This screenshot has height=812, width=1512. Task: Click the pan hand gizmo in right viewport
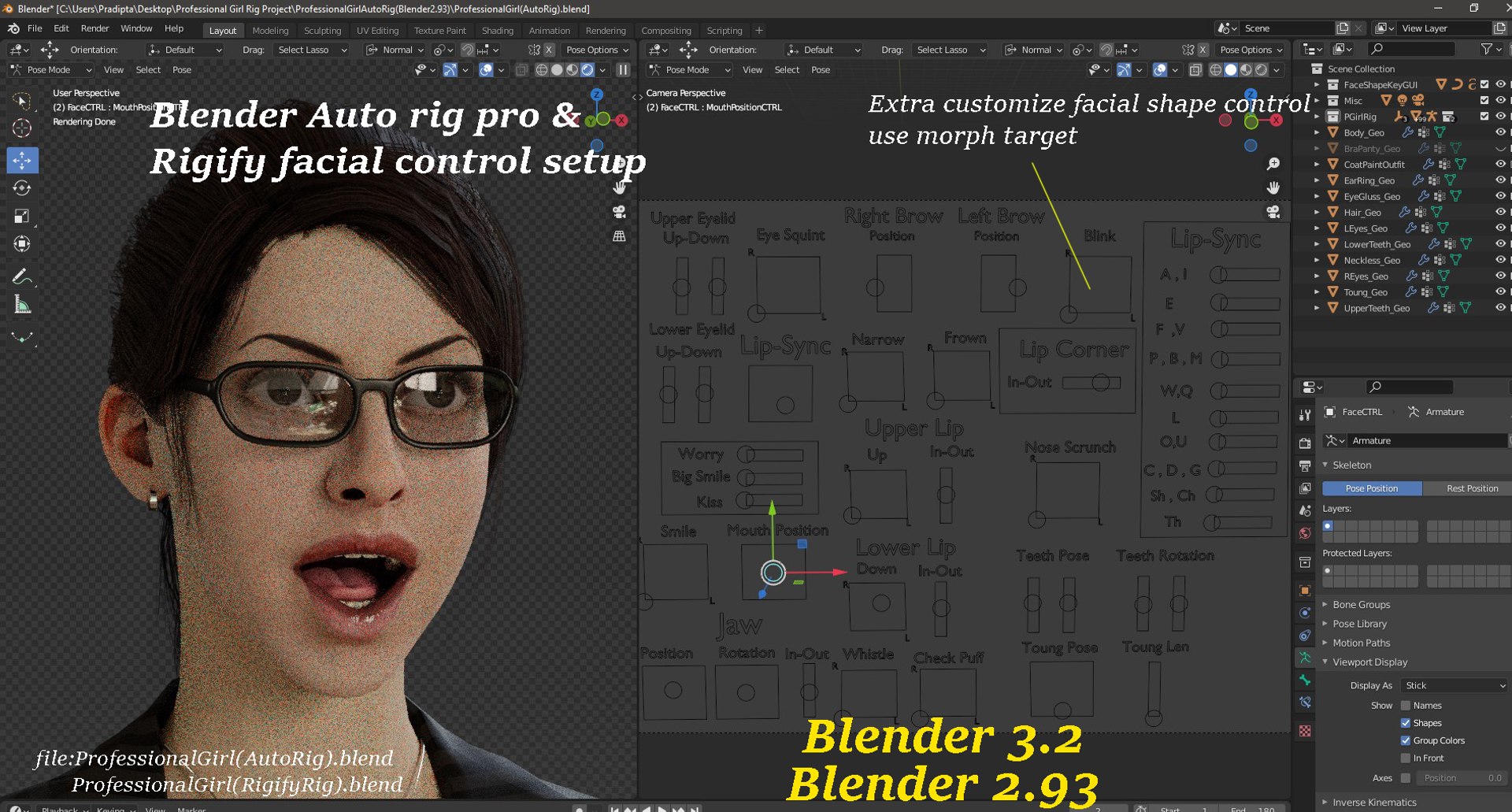pos(1273,187)
